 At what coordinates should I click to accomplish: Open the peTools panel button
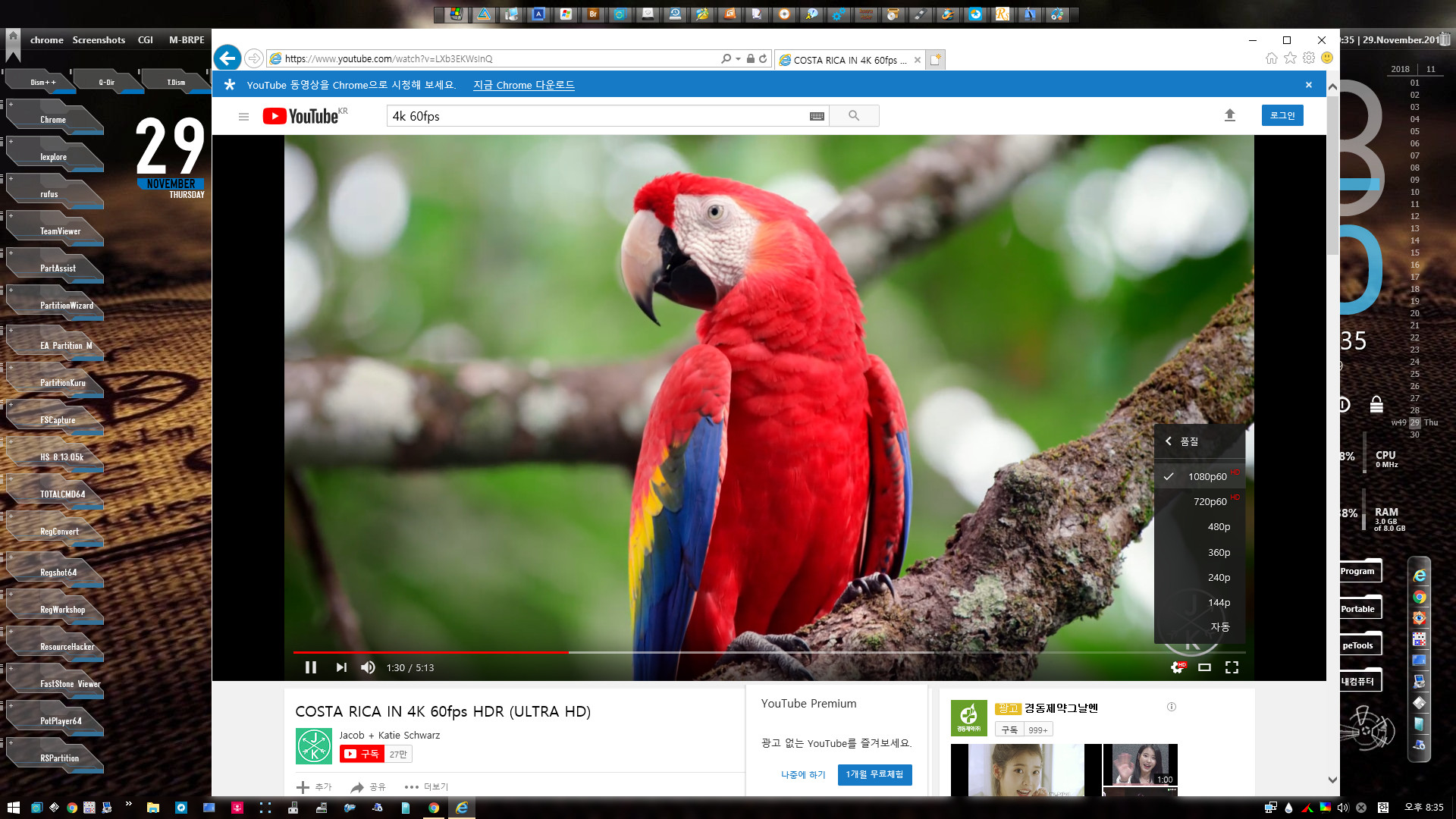point(1360,645)
